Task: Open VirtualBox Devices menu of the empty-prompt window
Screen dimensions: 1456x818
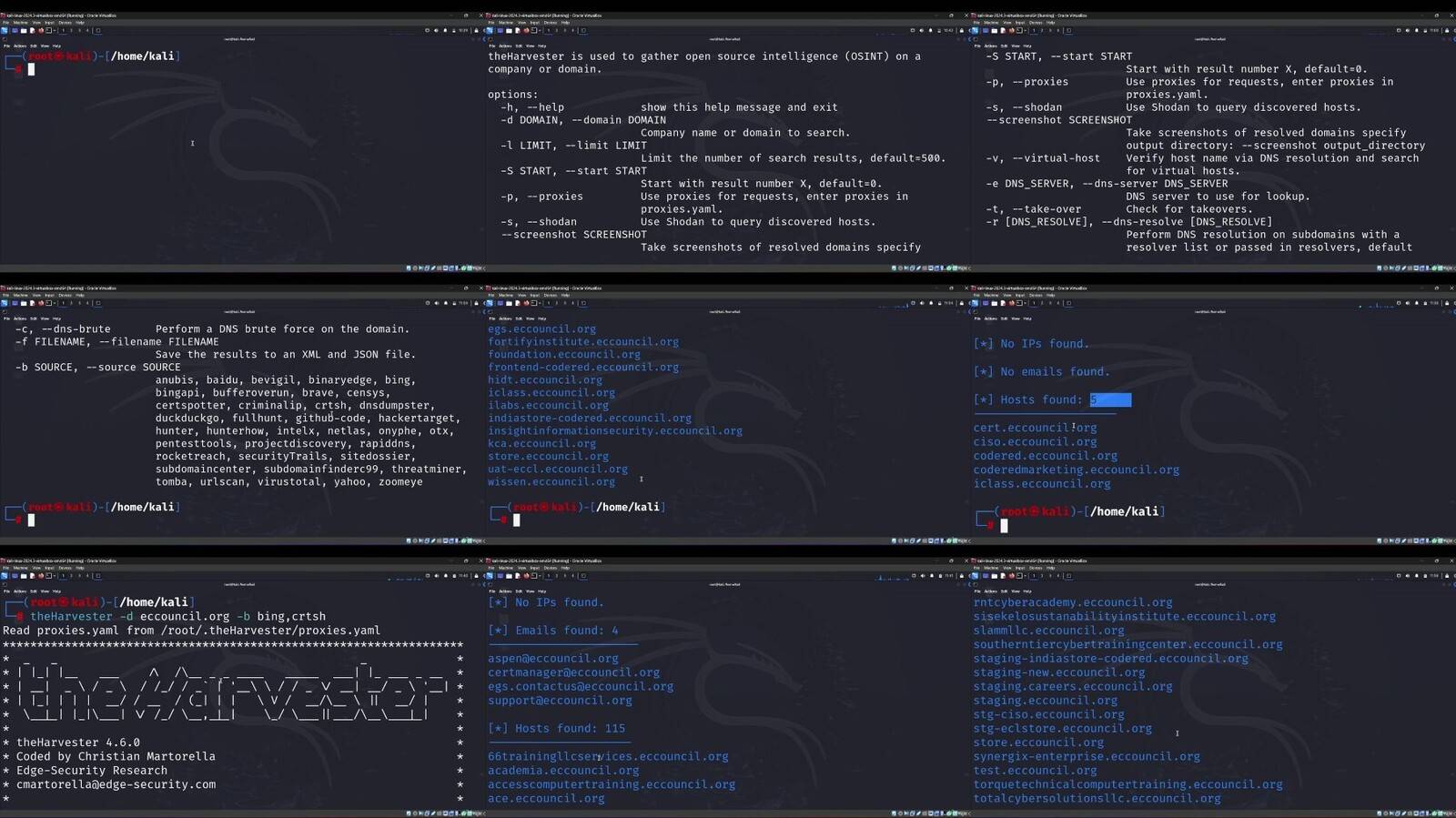Action: [65, 23]
